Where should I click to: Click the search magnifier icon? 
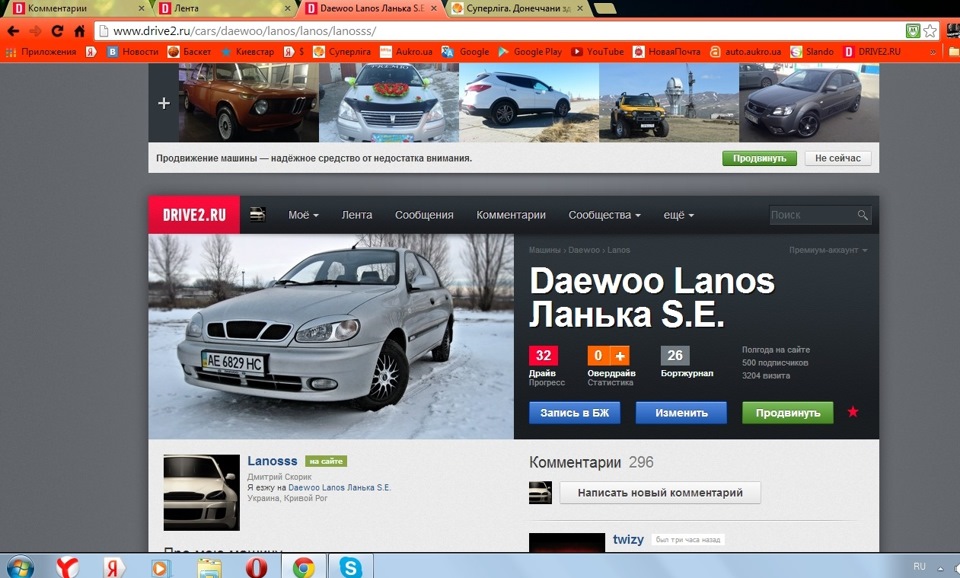coord(863,215)
